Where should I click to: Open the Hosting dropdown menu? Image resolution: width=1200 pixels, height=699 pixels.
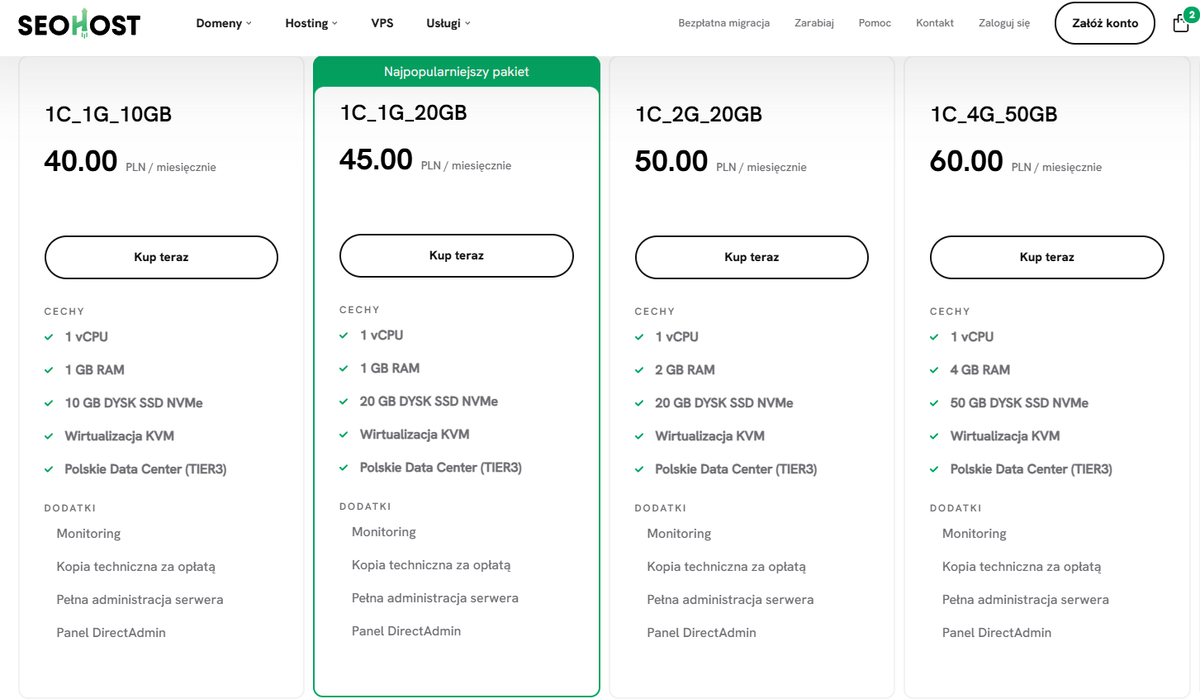point(307,22)
